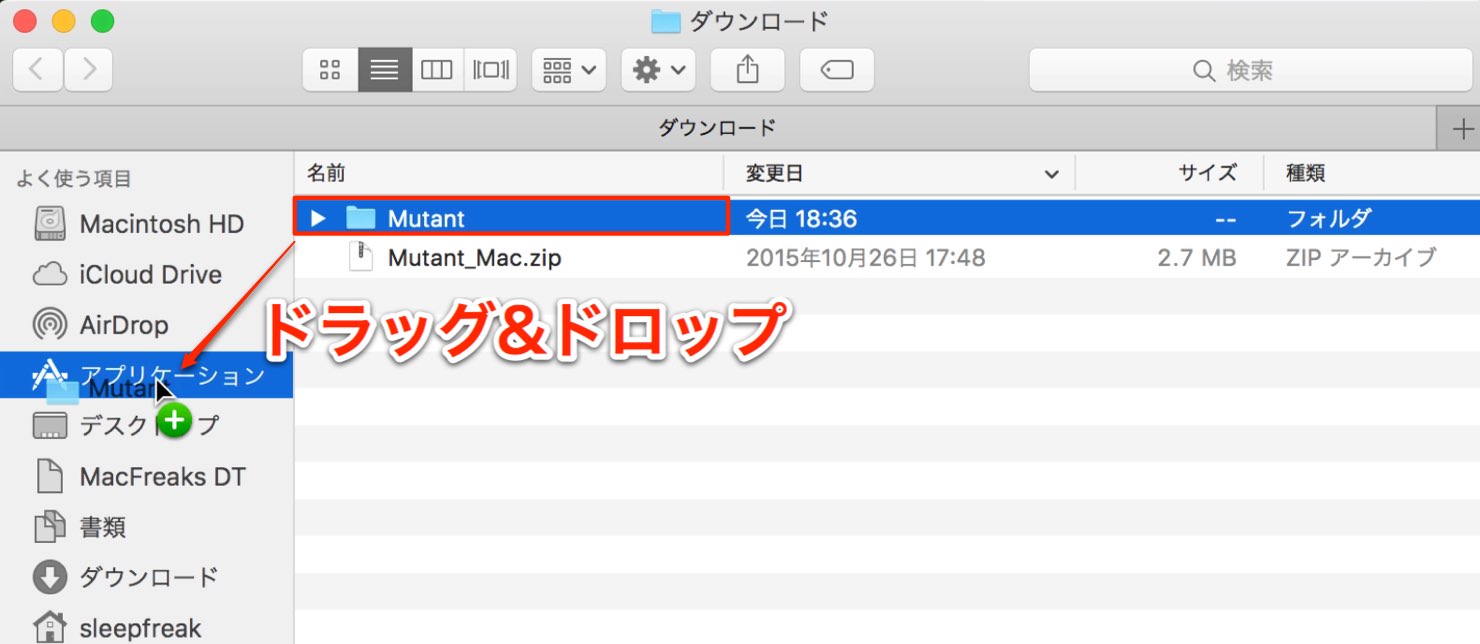
Task: Go back with the left chevron button
Action: pyautogui.click(x=38, y=69)
